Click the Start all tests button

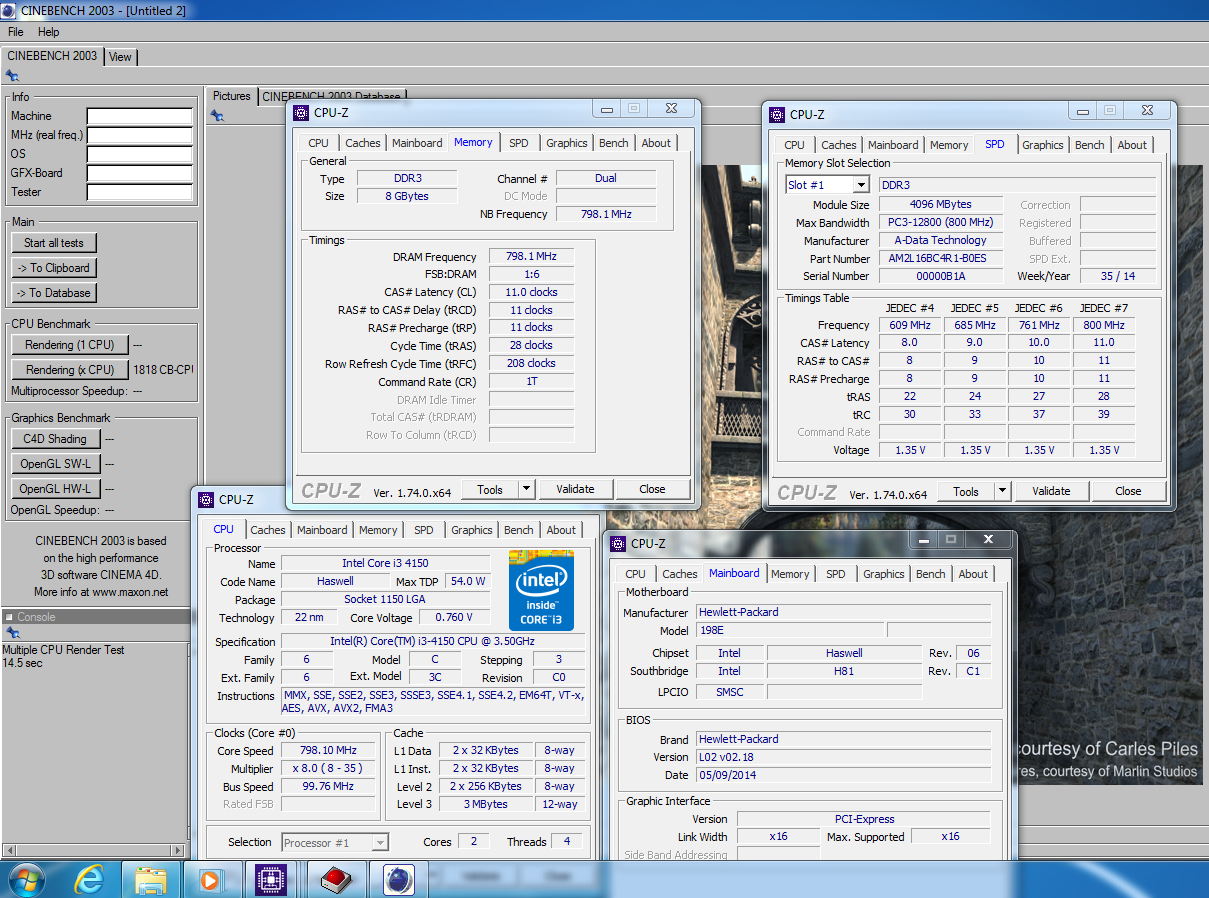pos(54,243)
